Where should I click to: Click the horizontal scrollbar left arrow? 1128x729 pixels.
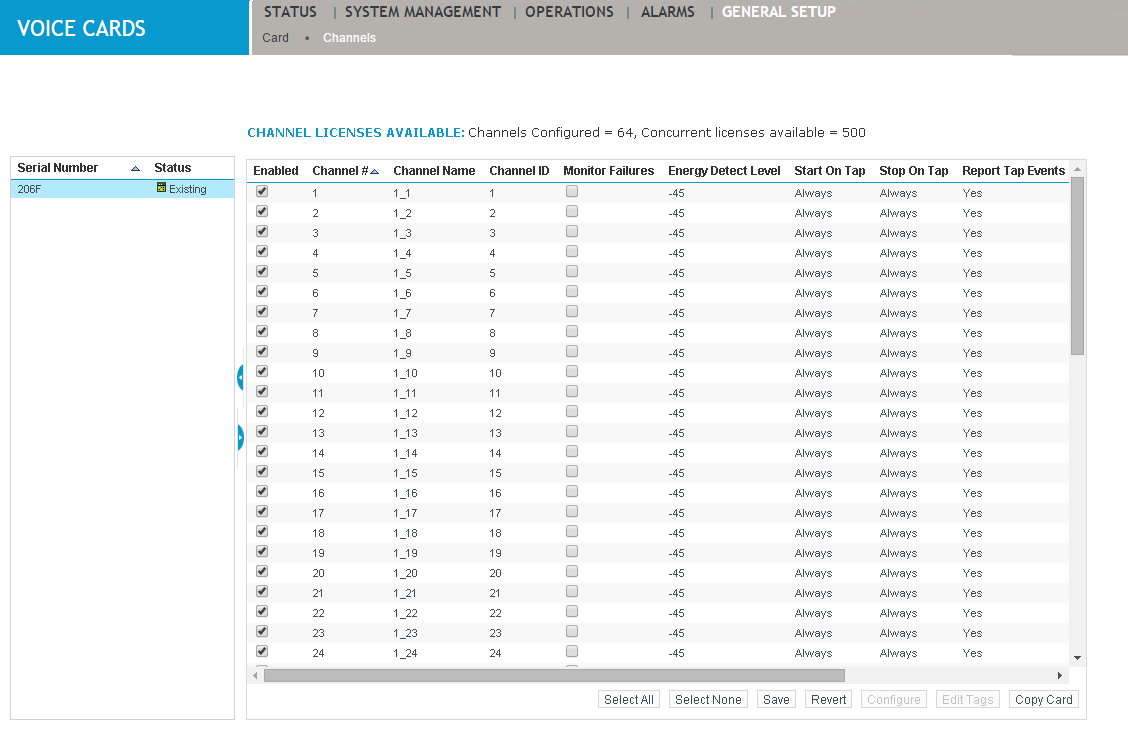tap(254, 675)
